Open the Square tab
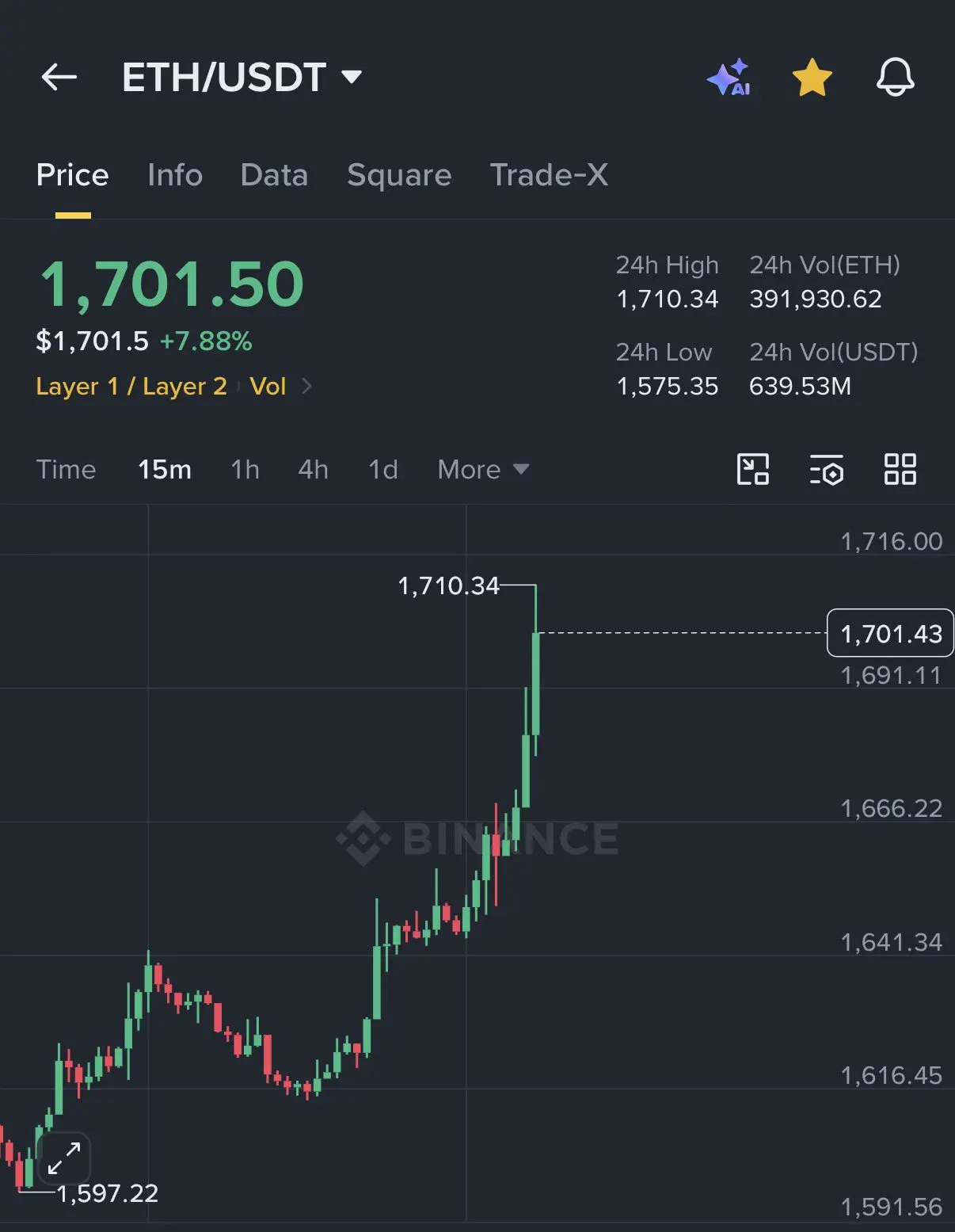The width and height of the screenshot is (955, 1232). 399,174
